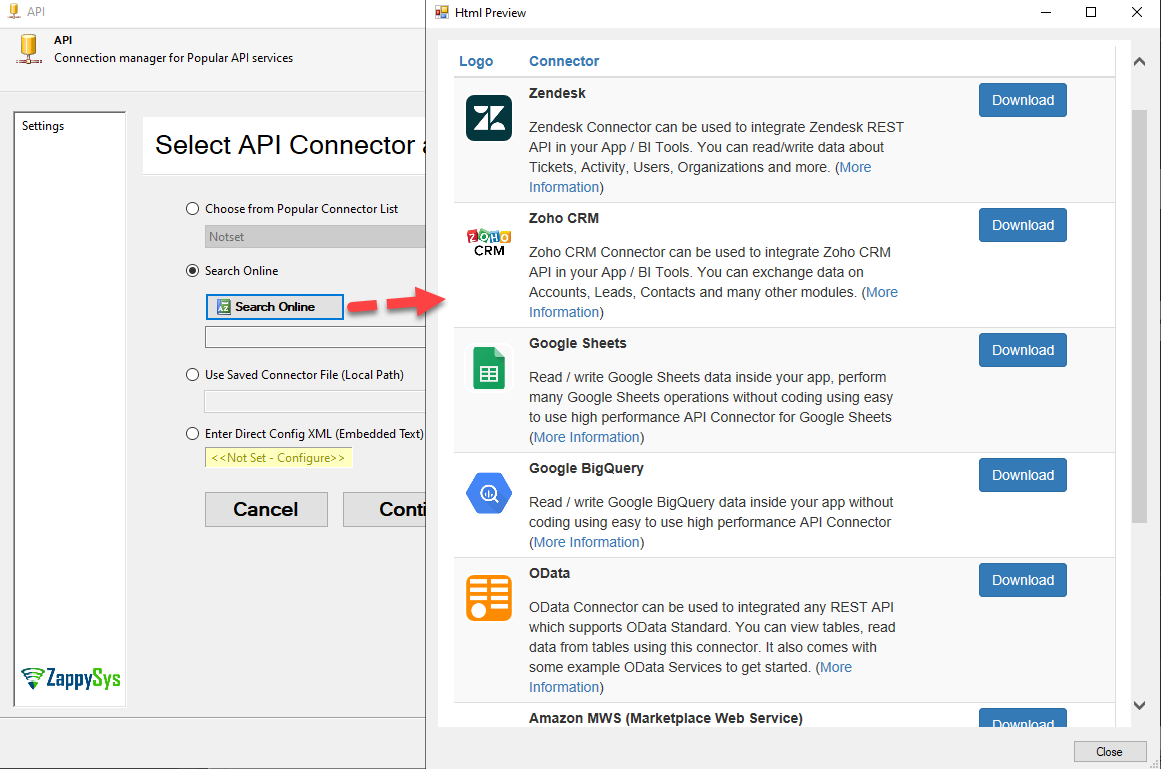
Task: Open the Settings tab in left panel
Action: pos(43,126)
